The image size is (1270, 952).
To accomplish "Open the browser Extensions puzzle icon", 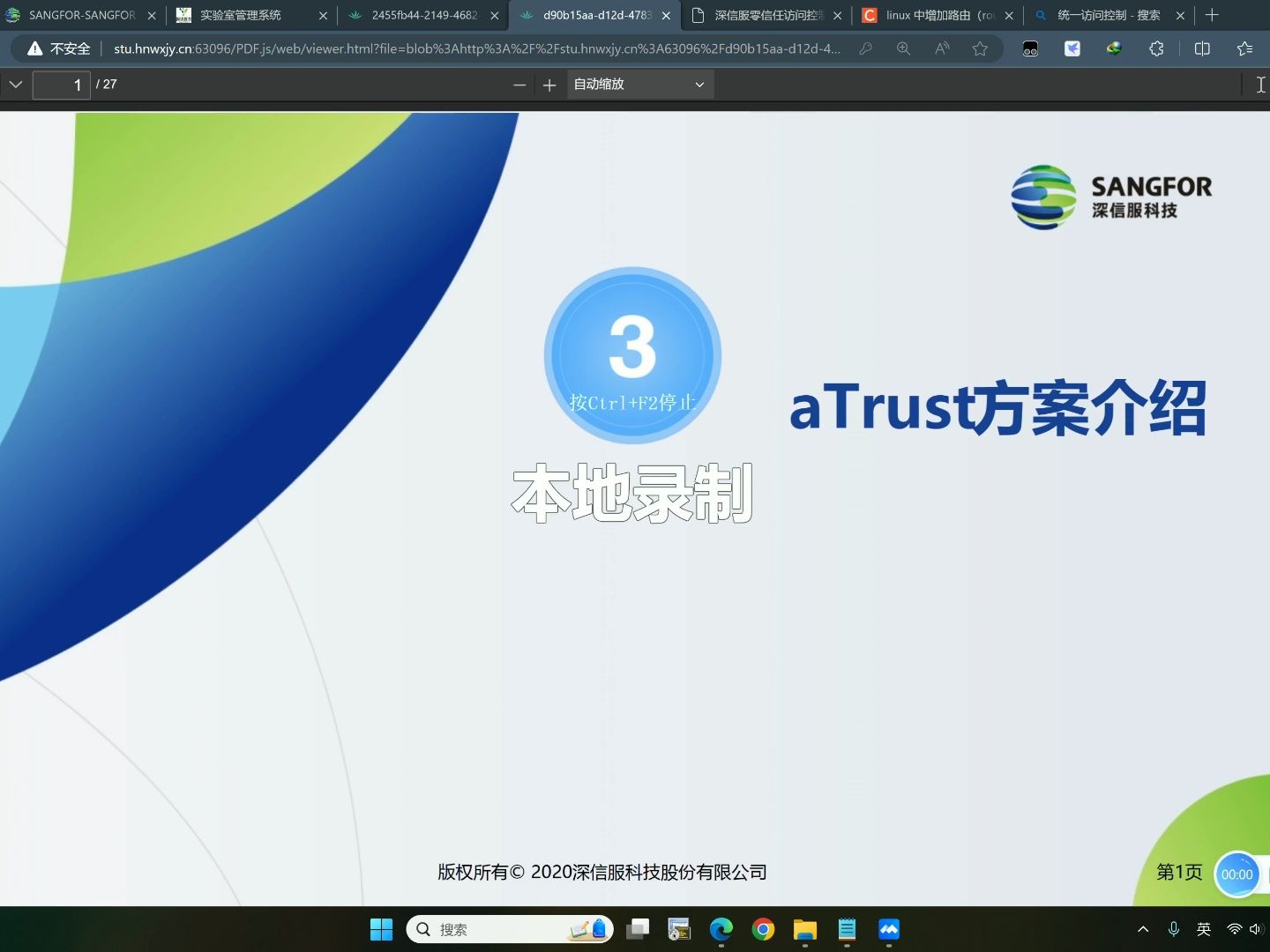I will click(x=1156, y=48).
